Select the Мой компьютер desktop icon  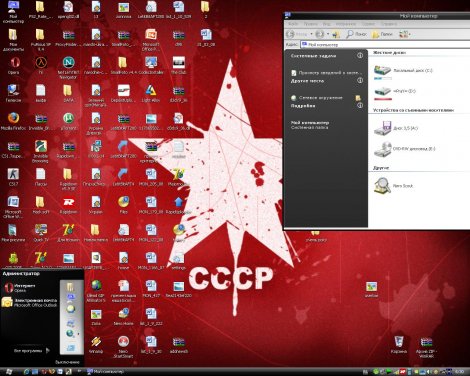[13, 12]
